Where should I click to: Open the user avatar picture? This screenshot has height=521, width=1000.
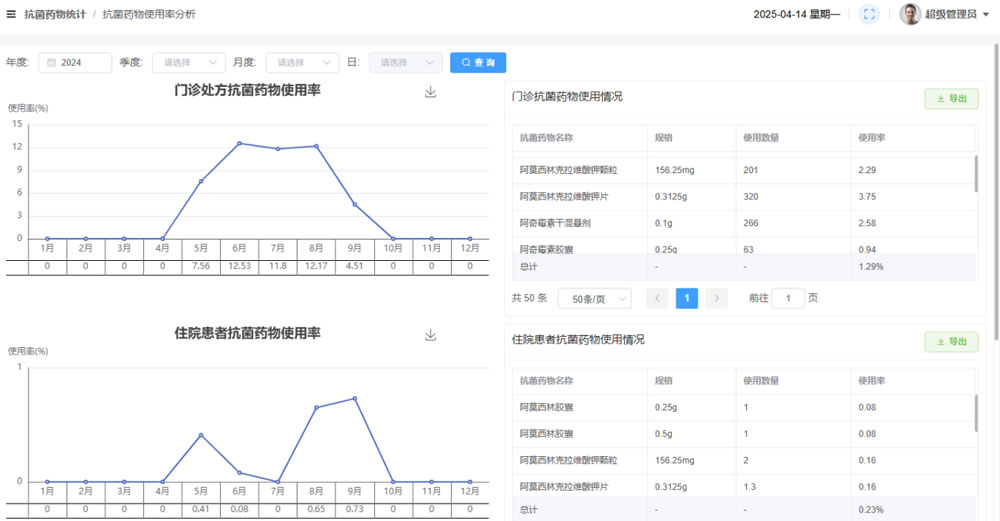(910, 14)
